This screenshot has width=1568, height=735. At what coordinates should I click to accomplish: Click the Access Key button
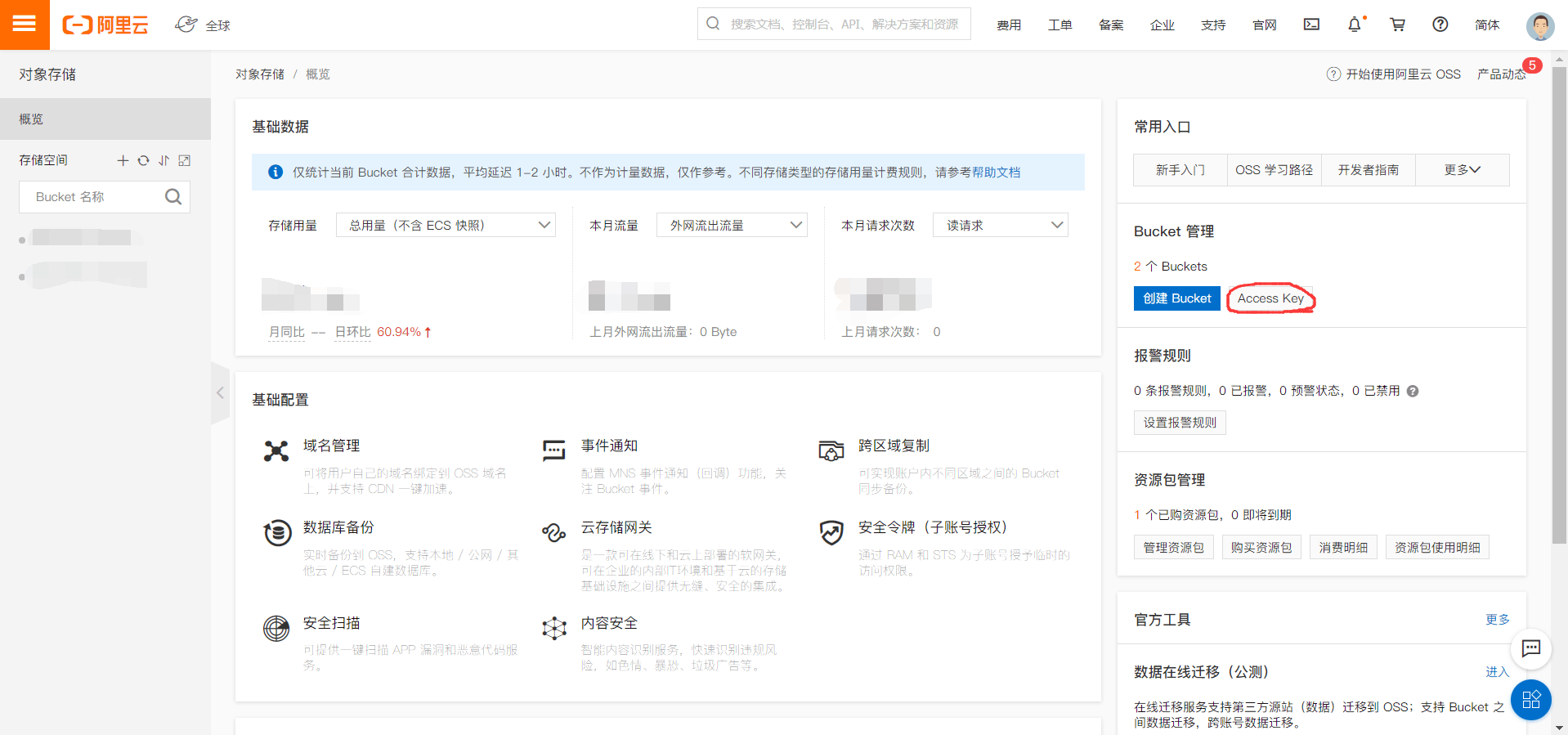pyautogui.click(x=1270, y=298)
